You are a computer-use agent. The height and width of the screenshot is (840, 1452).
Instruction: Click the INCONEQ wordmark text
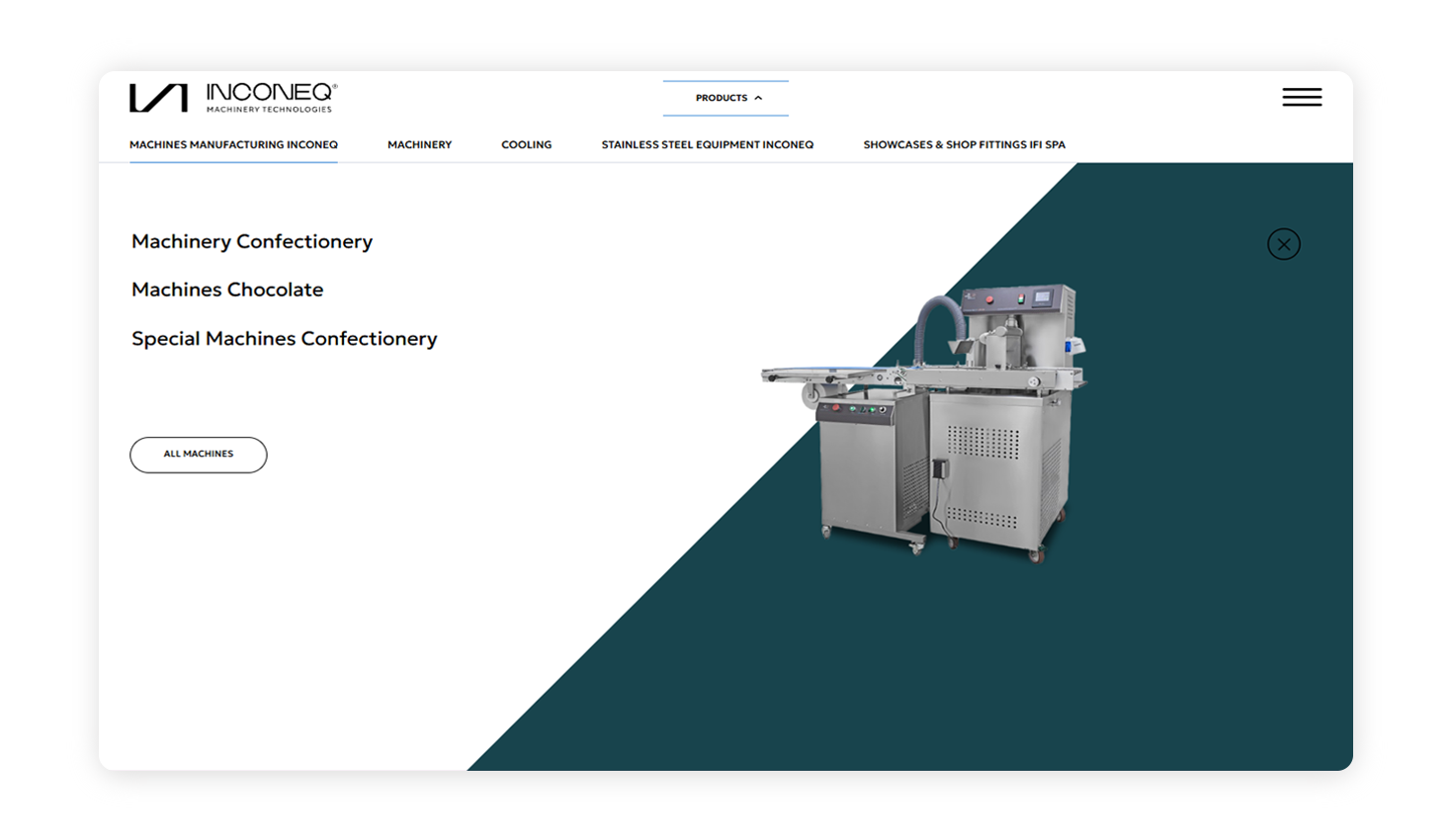tap(271, 92)
